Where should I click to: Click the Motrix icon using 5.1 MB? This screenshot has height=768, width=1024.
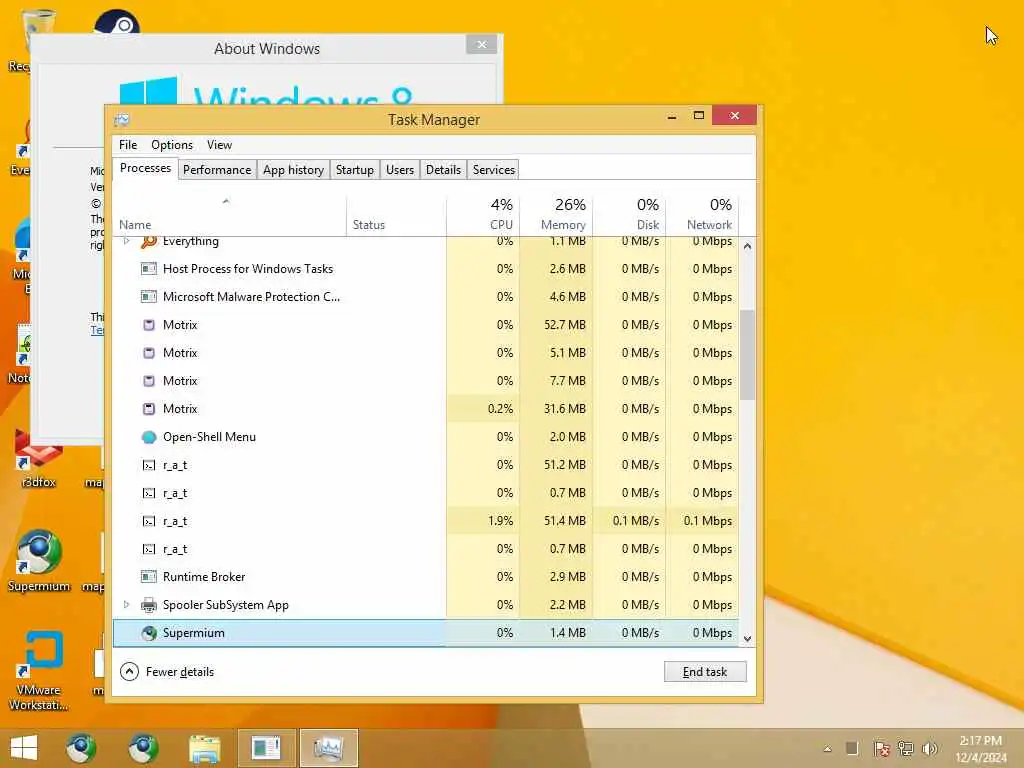[x=149, y=353]
